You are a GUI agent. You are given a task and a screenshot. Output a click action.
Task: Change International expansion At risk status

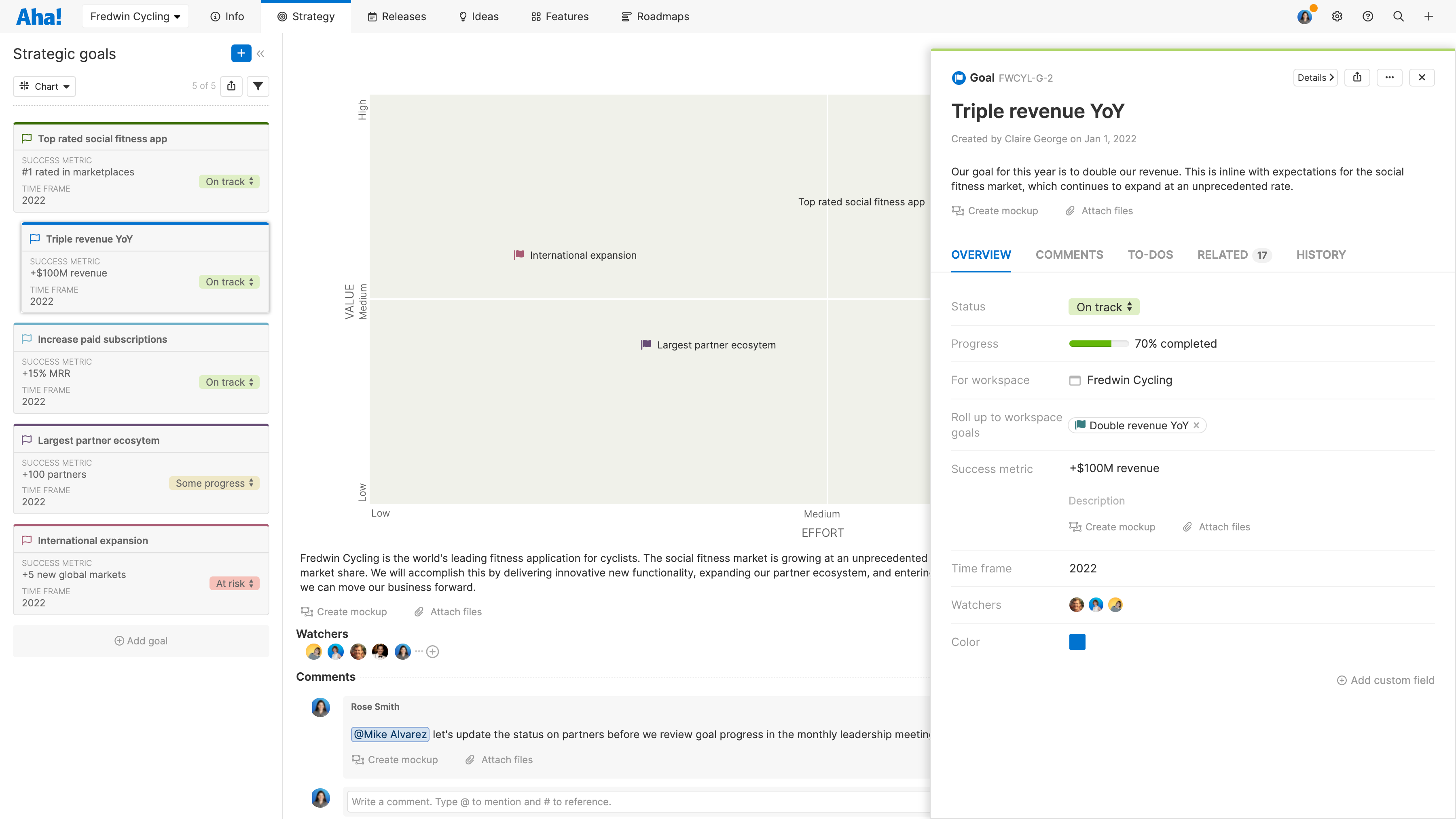click(x=235, y=583)
